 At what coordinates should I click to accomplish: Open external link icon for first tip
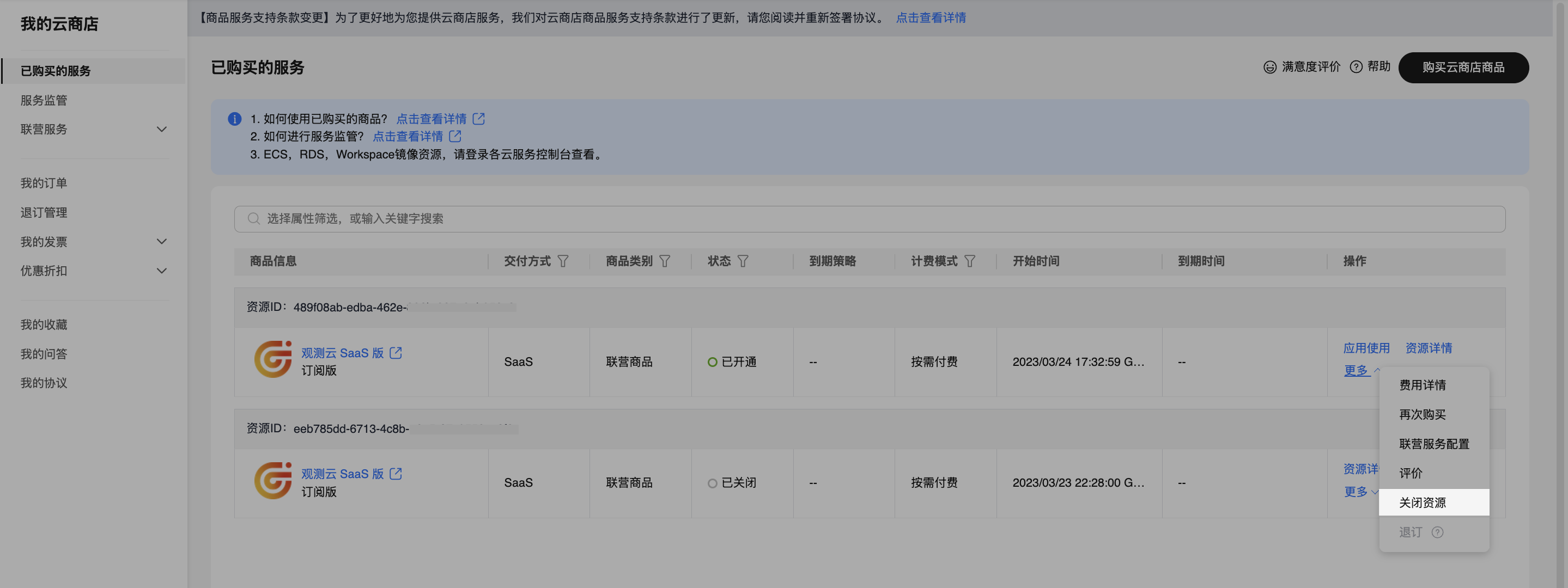pyautogui.click(x=479, y=119)
